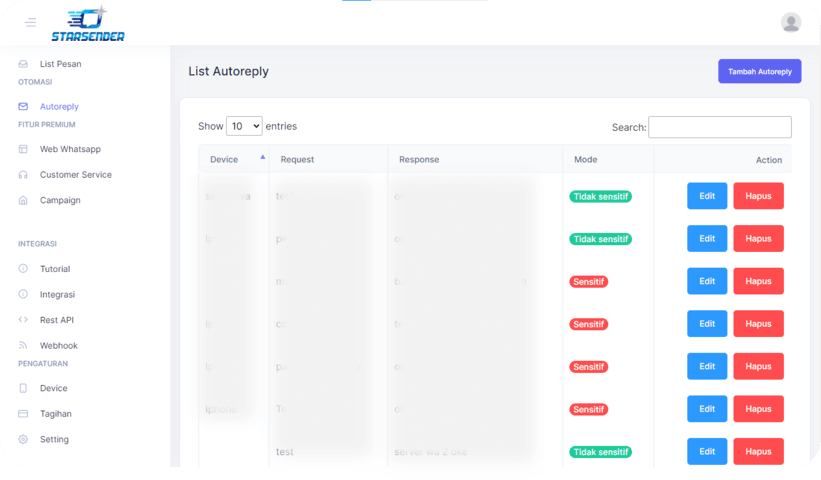Click the List Pesan inbox icon

(x=23, y=64)
